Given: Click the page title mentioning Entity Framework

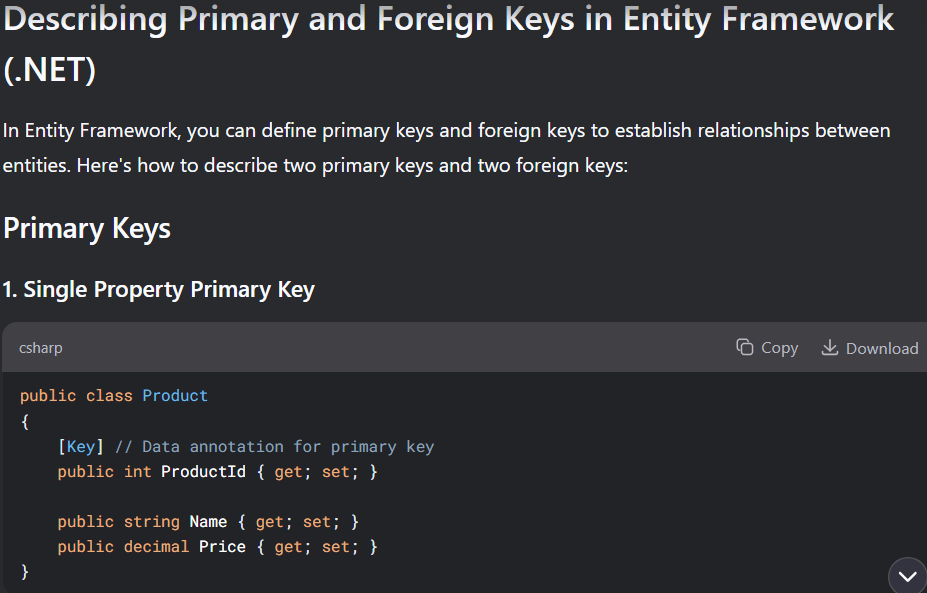Looking at the screenshot, I should pyautogui.click(x=448, y=44).
